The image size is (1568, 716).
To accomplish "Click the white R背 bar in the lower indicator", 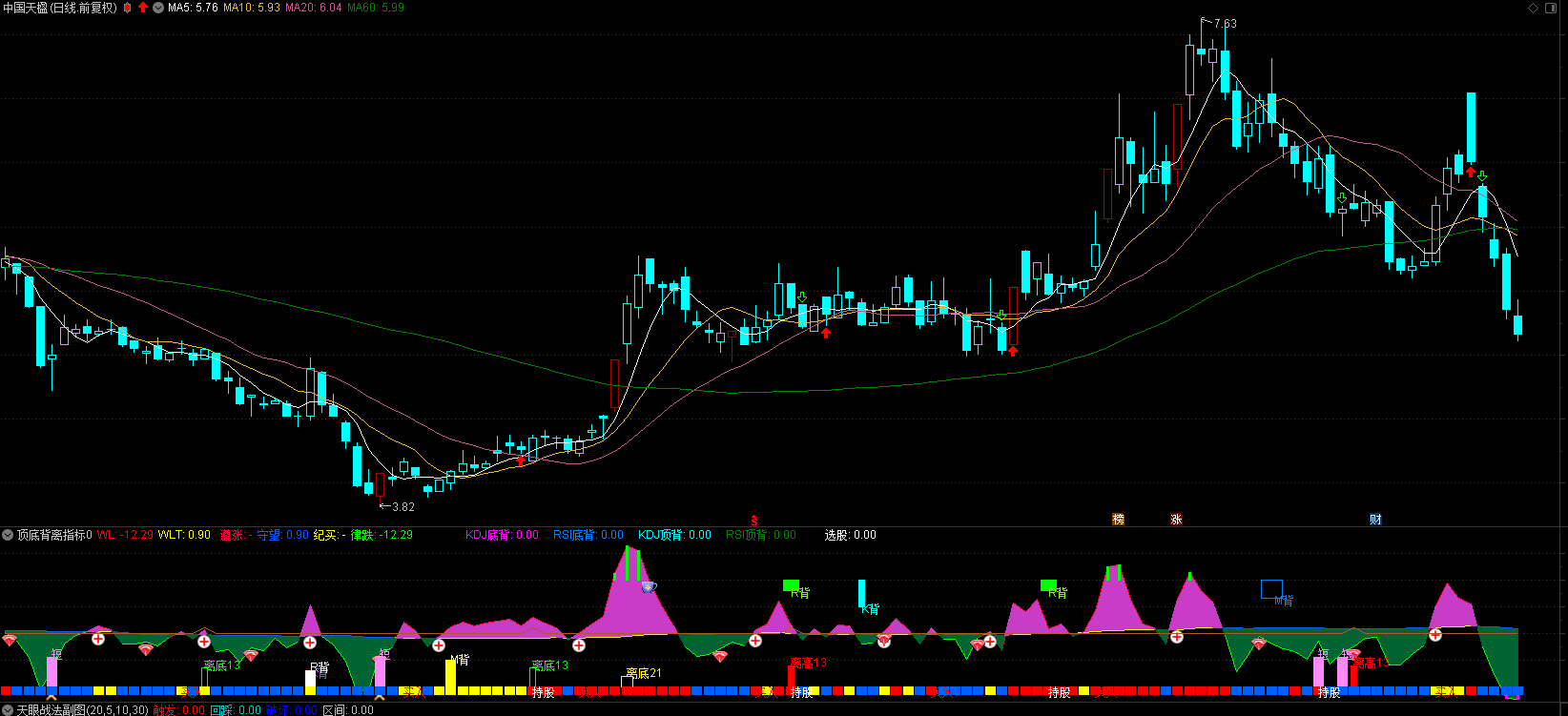I will [x=310, y=679].
